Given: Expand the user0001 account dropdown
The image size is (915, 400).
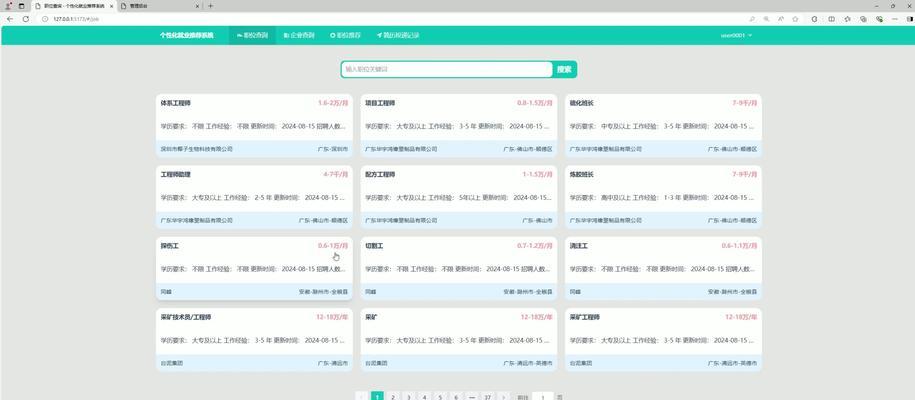Looking at the screenshot, I should (736, 35).
